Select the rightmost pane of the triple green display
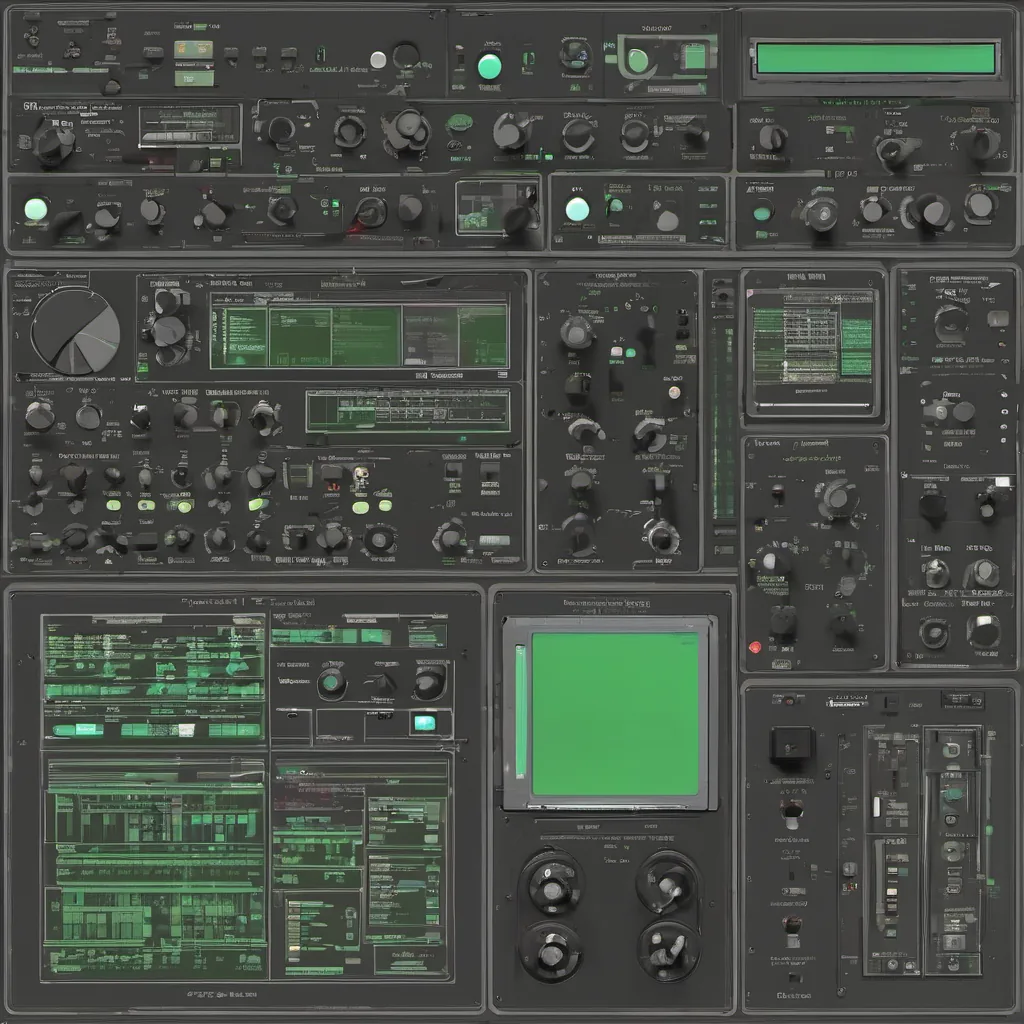The image size is (1024, 1024). tap(482, 336)
